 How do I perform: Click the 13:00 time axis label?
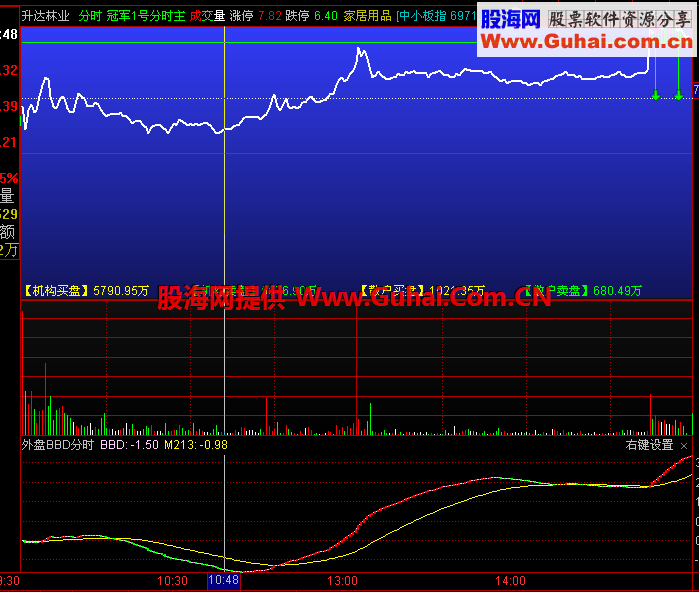click(342, 581)
